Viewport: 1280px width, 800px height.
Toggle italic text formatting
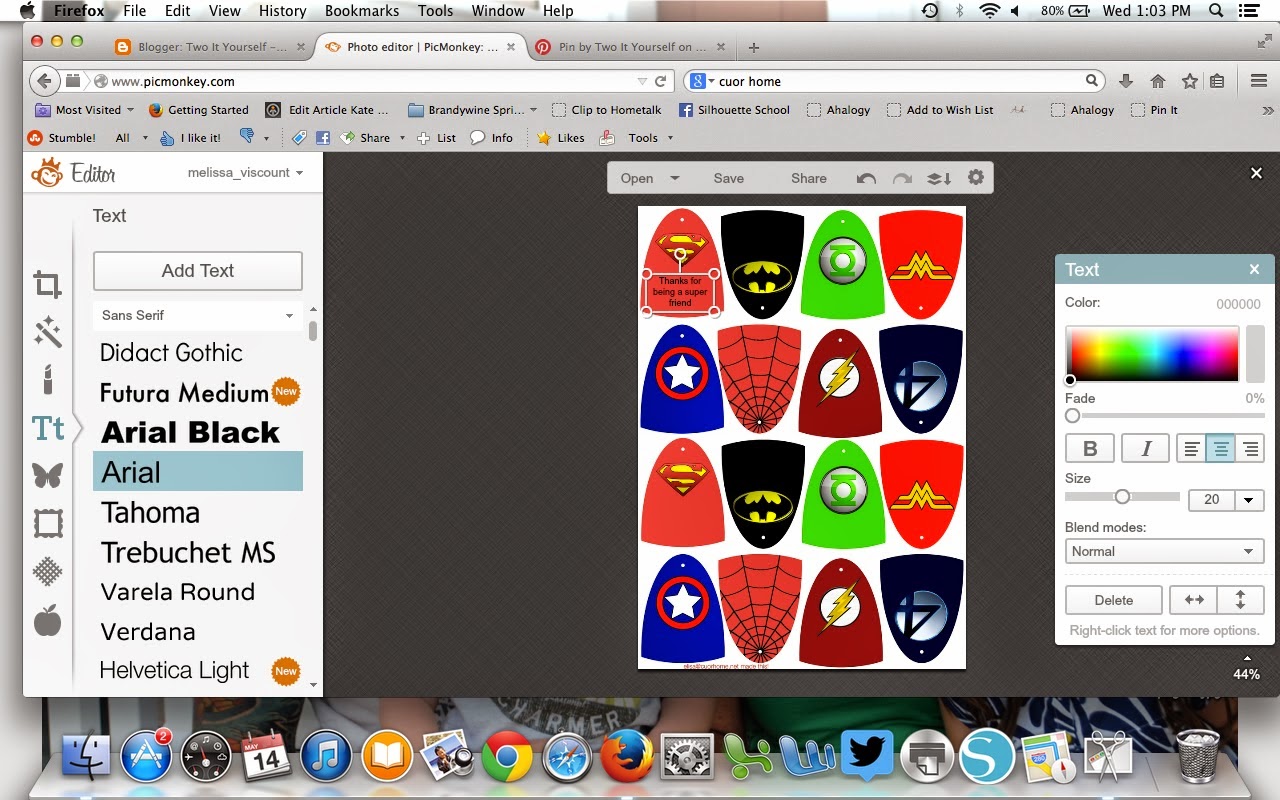[x=1146, y=449]
